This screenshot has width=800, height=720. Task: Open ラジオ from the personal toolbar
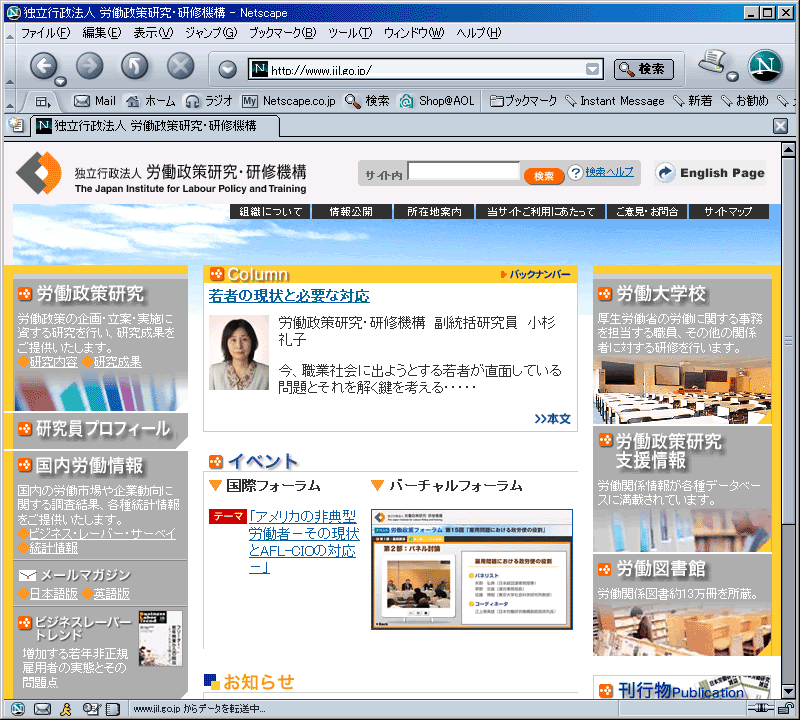(209, 101)
